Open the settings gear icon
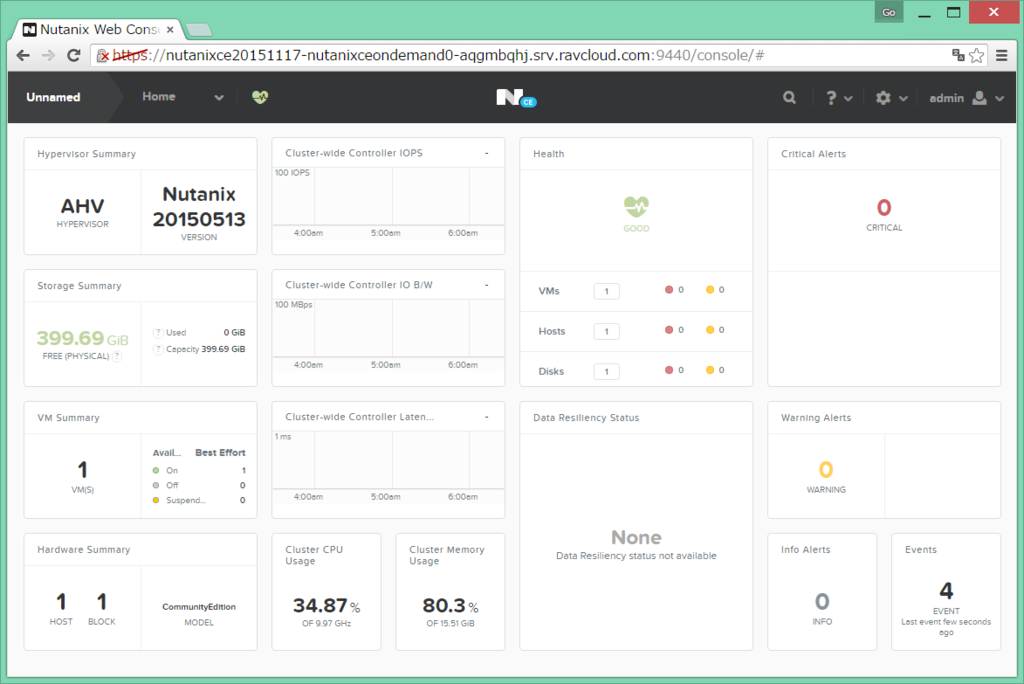This screenshot has height=684, width=1024. click(x=883, y=98)
